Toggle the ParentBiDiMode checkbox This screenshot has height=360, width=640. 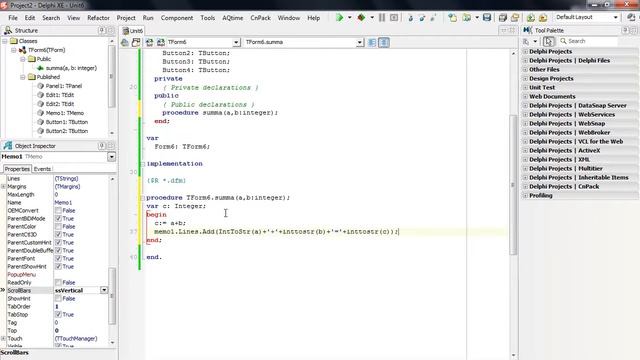point(58,218)
